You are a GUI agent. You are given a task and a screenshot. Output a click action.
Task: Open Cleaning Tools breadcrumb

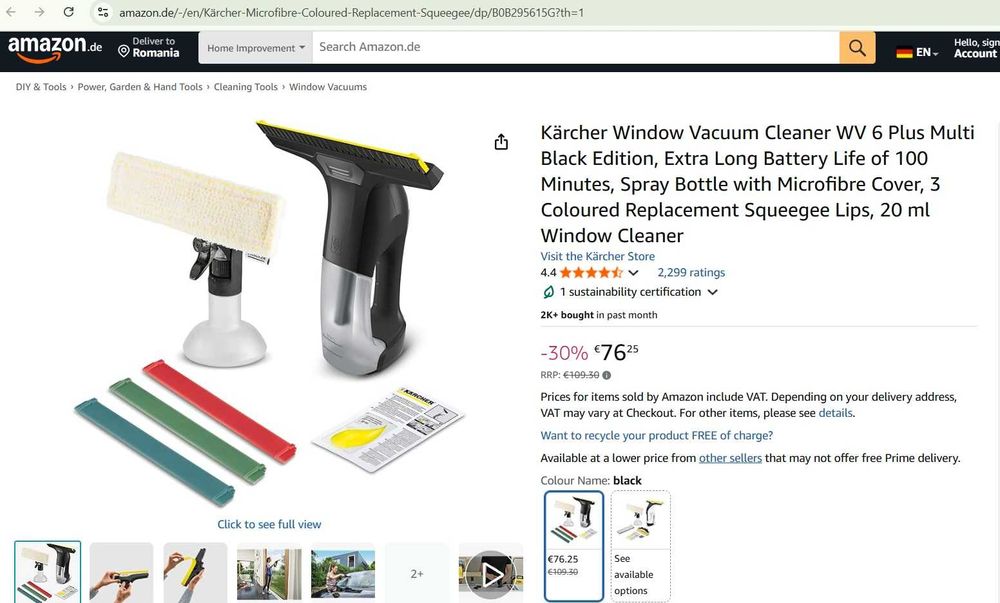[246, 87]
